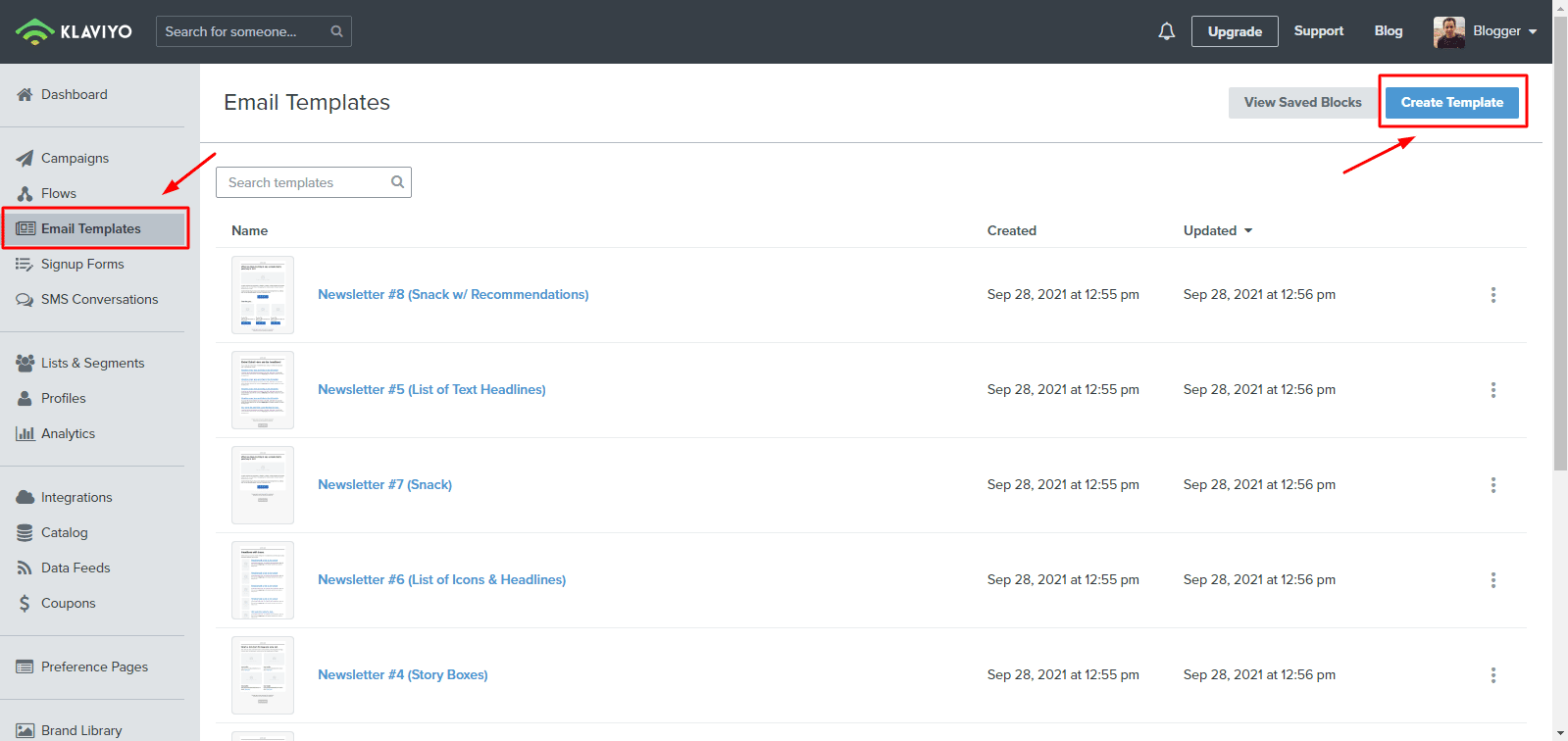1568x741 pixels.
Task: Focus the Search templates input field
Action: [x=304, y=182]
